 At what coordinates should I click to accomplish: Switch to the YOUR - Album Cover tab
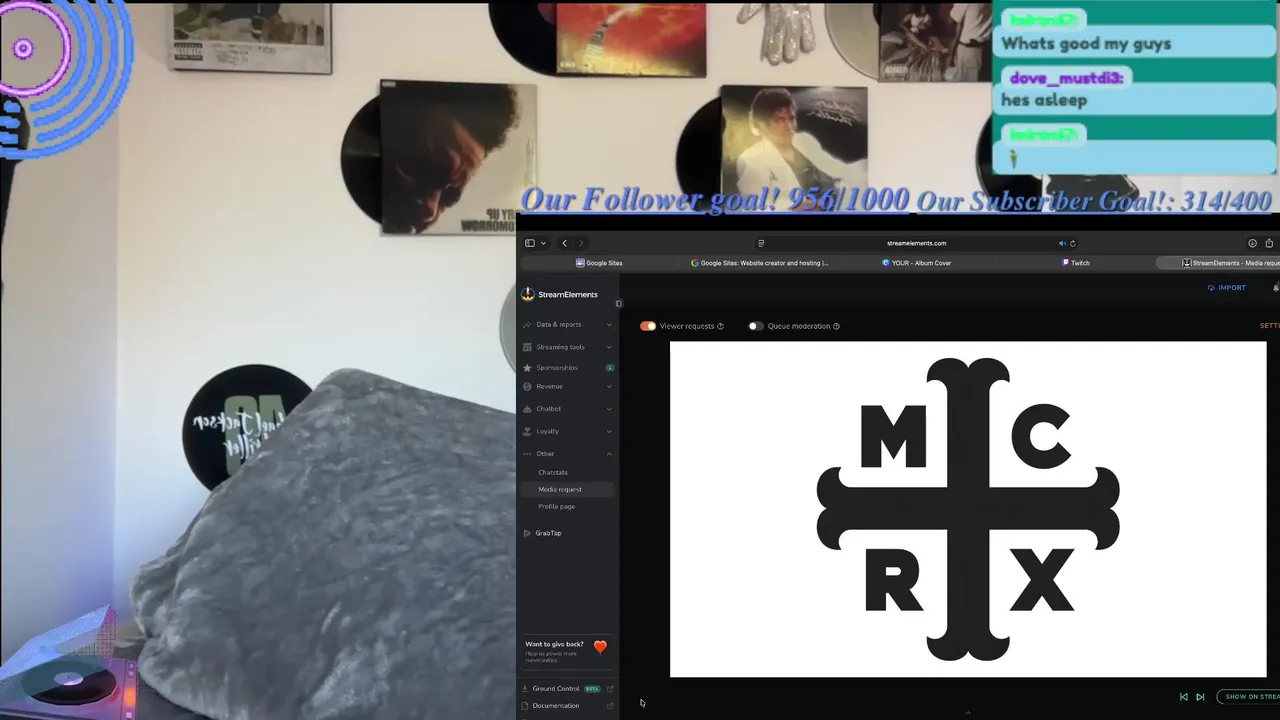click(x=917, y=263)
